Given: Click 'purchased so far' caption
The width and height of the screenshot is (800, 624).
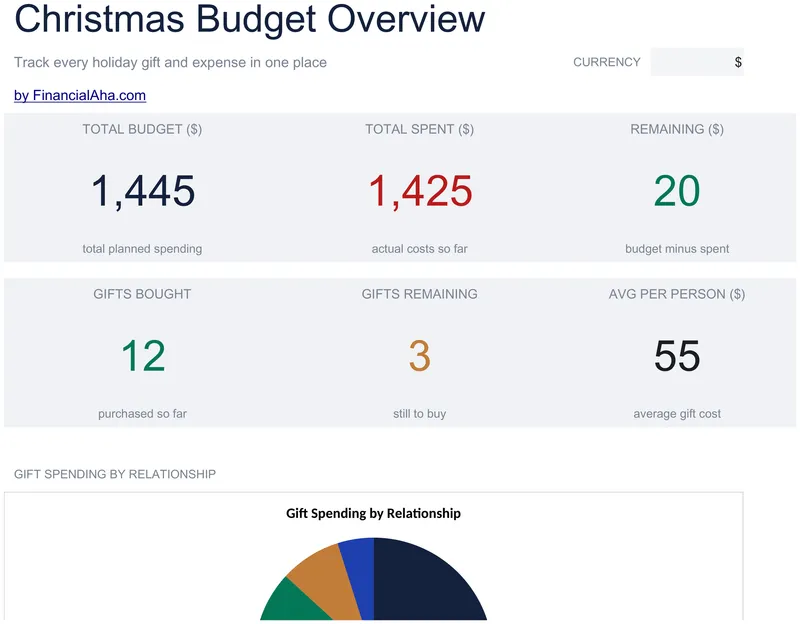Looking at the screenshot, I should [142, 413].
